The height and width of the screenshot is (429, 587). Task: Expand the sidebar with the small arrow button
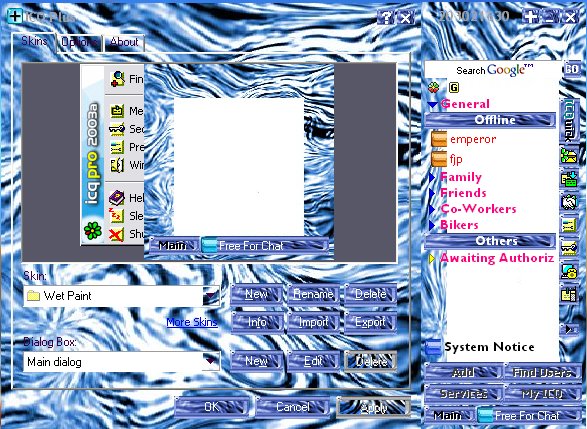tap(569, 329)
